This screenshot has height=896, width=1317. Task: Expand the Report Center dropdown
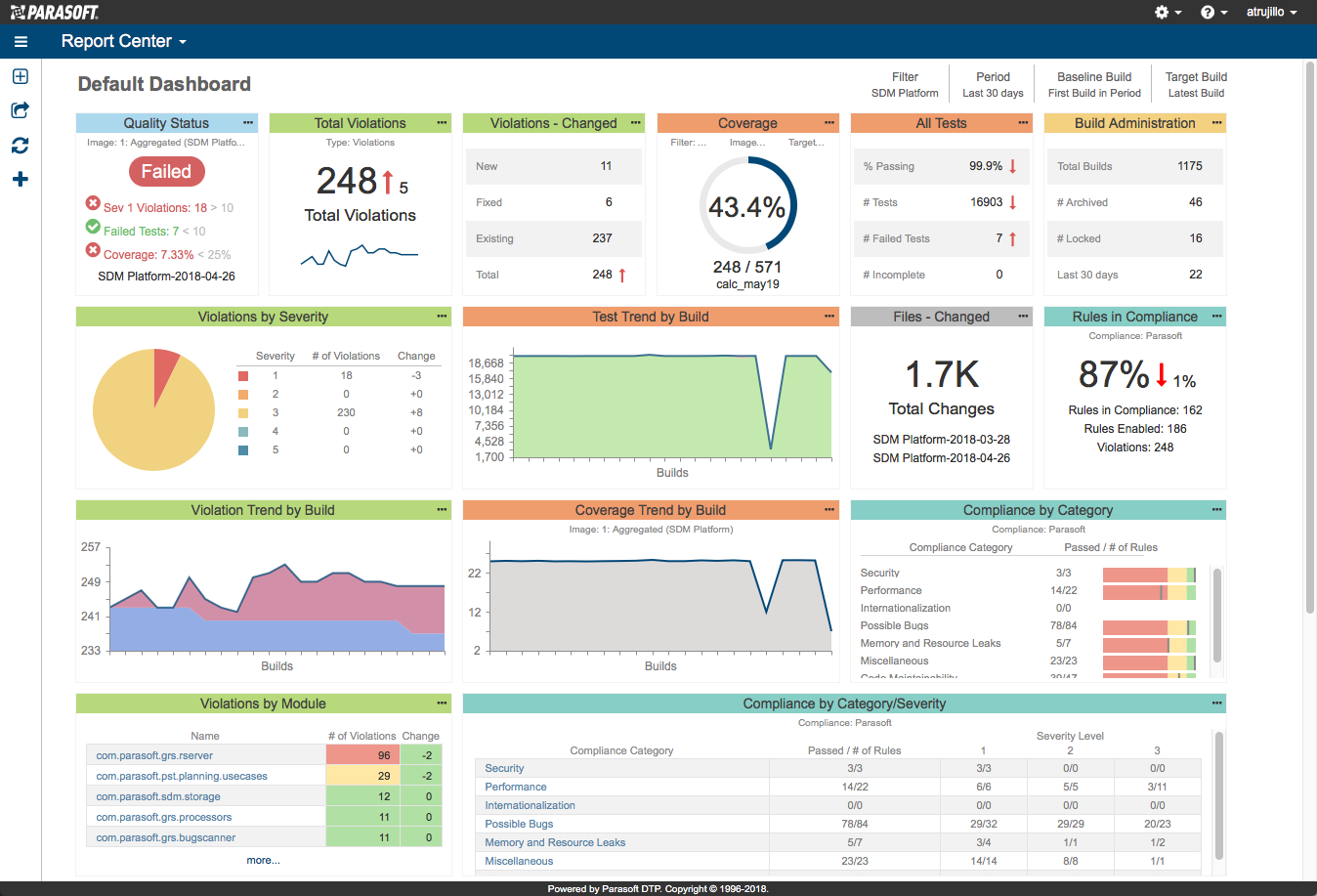pos(124,41)
